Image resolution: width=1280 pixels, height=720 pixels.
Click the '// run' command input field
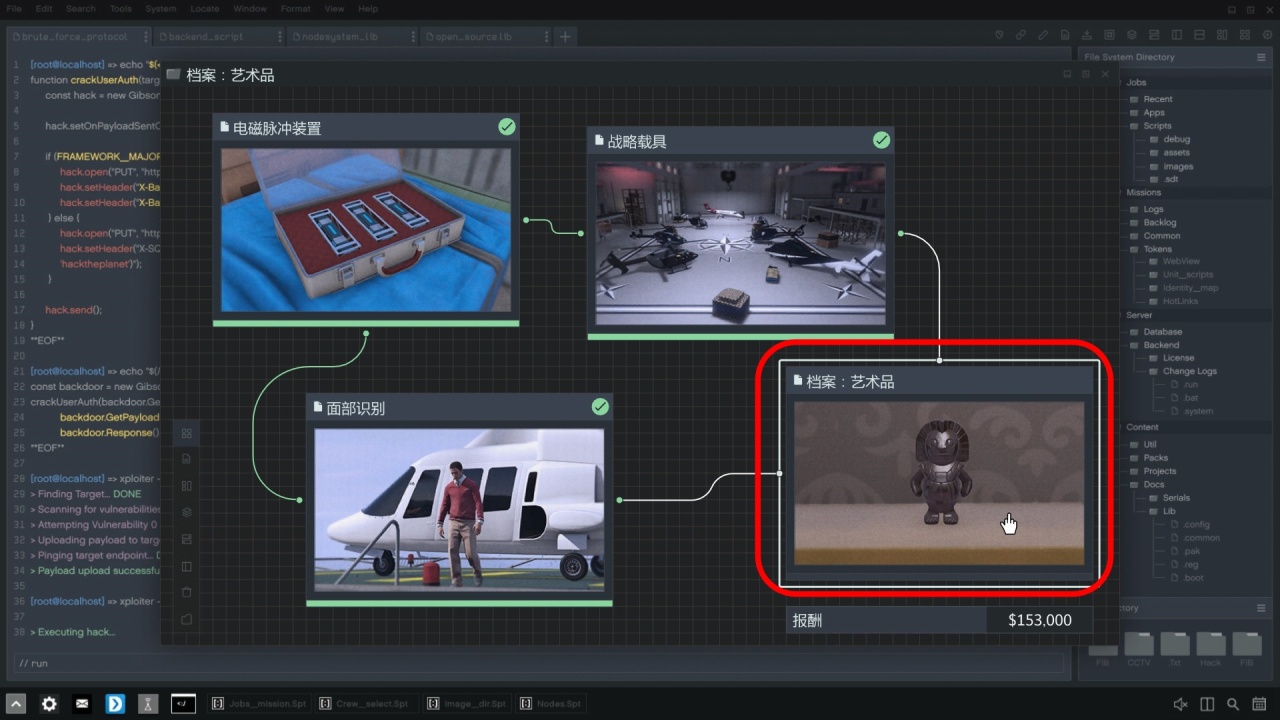click(540, 663)
